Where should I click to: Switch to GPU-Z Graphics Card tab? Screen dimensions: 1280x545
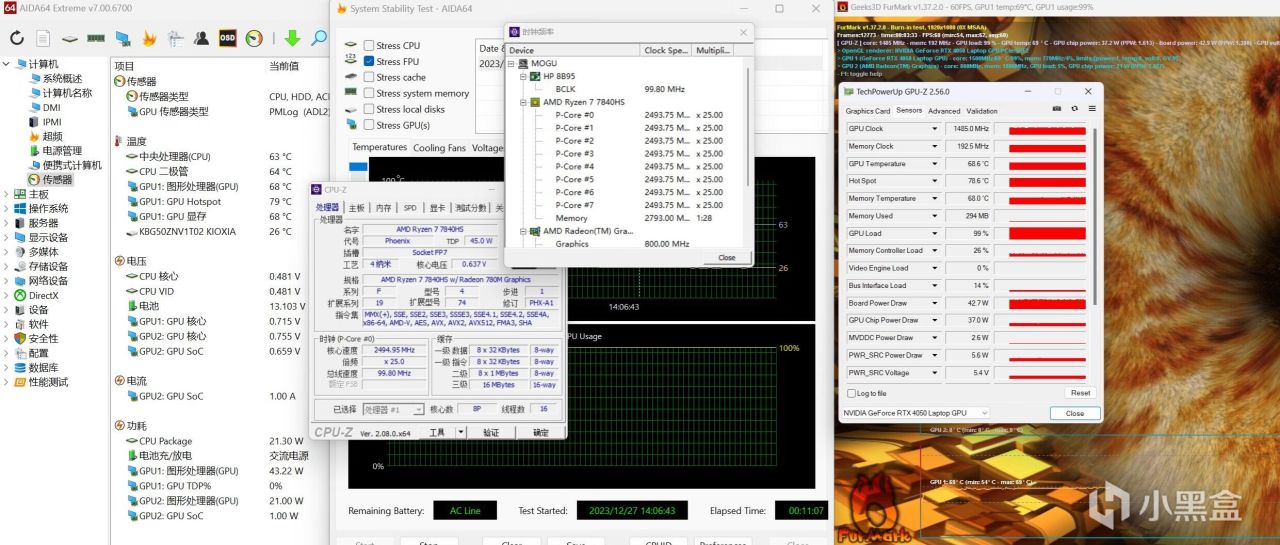(x=867, y=111)
